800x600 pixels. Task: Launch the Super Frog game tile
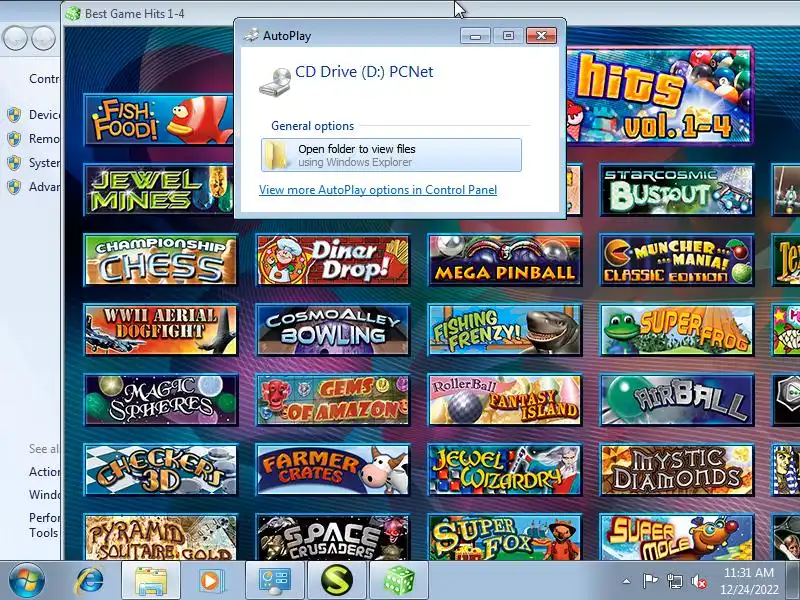pyautogui.click(x=677, y=330)
